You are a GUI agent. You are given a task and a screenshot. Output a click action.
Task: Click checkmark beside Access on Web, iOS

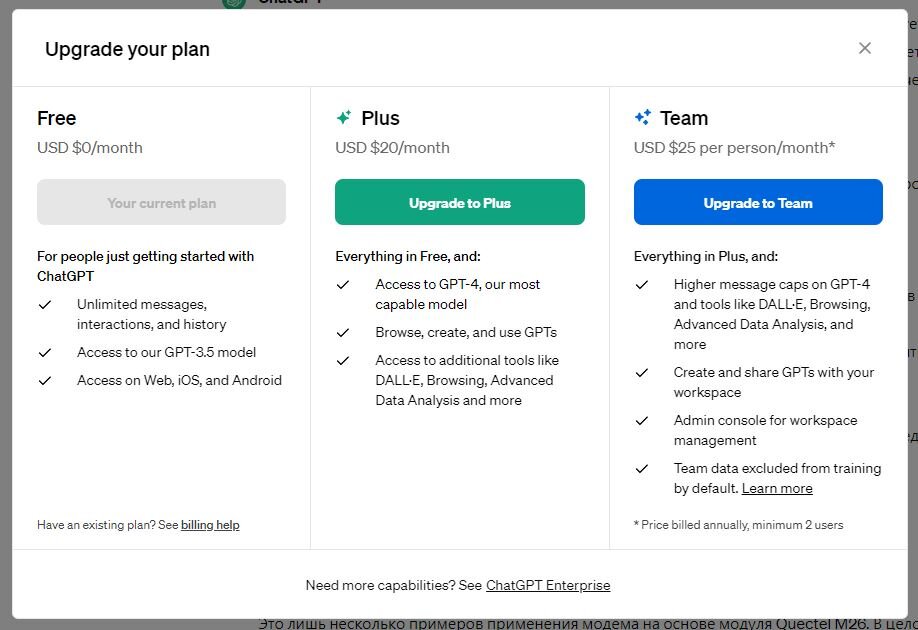(x=45, y=381)
